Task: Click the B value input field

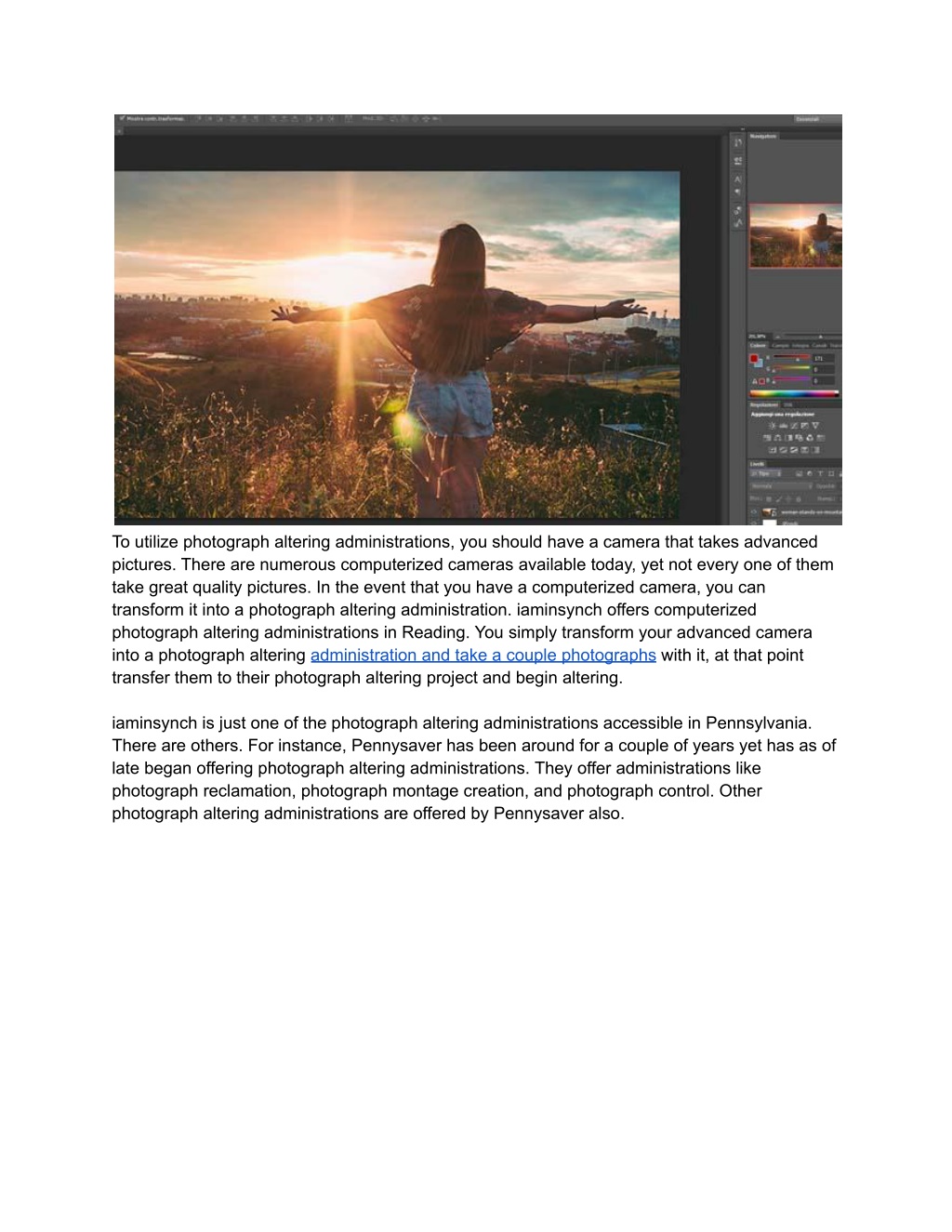Action: coord(823,380)
